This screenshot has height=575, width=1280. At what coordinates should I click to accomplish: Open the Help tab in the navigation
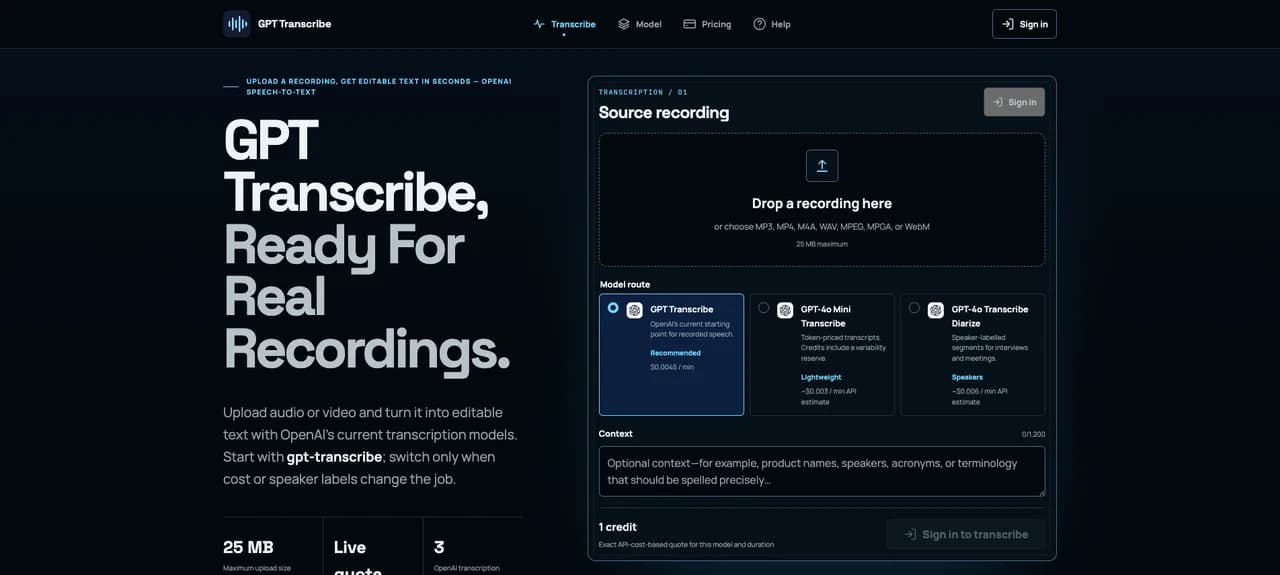click(772, 24)
